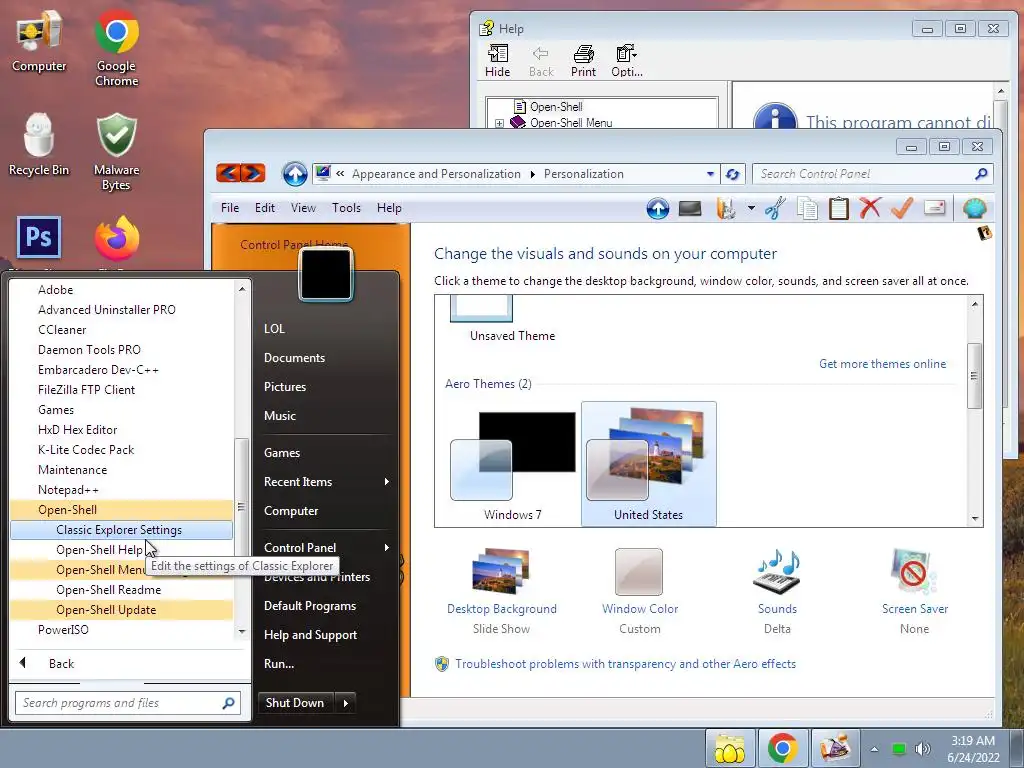Click Chrome icon on the taskbar
Screen dimensions: 1024x768
(782, 748)
